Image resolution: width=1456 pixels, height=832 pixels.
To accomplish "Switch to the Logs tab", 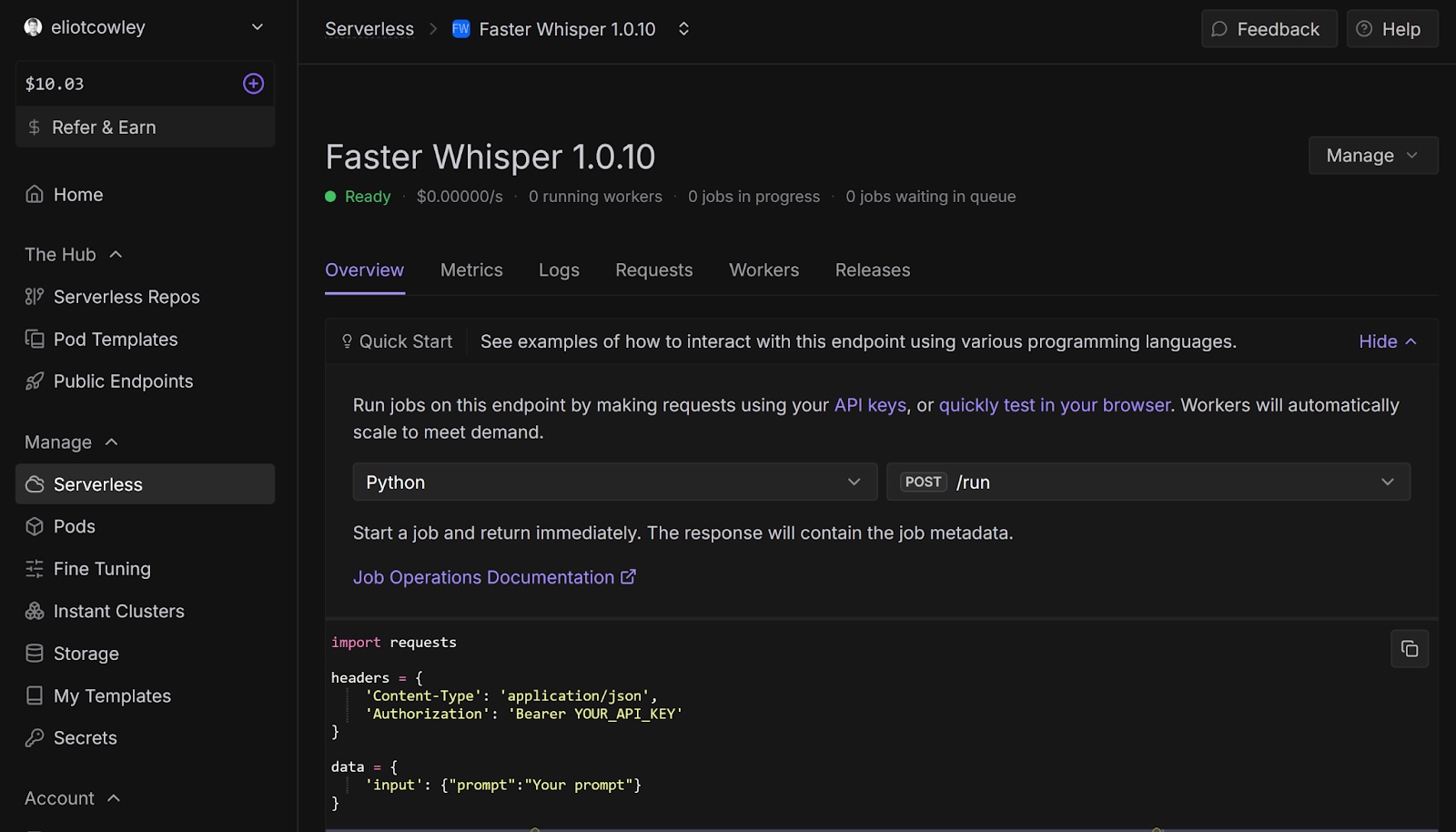I will (x=559, y=270).
